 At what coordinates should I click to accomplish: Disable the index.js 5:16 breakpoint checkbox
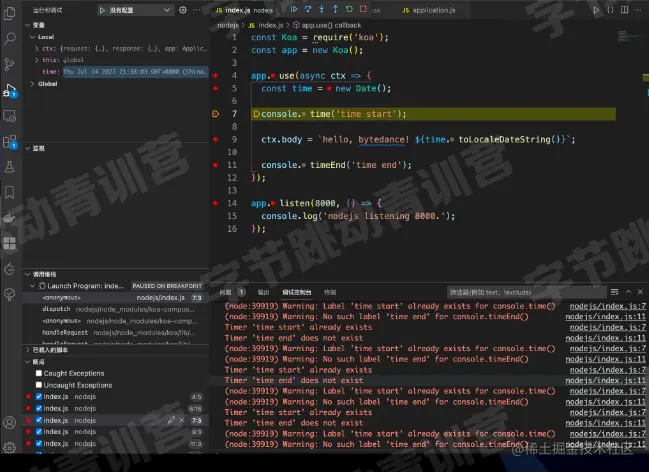click(39, 408)
